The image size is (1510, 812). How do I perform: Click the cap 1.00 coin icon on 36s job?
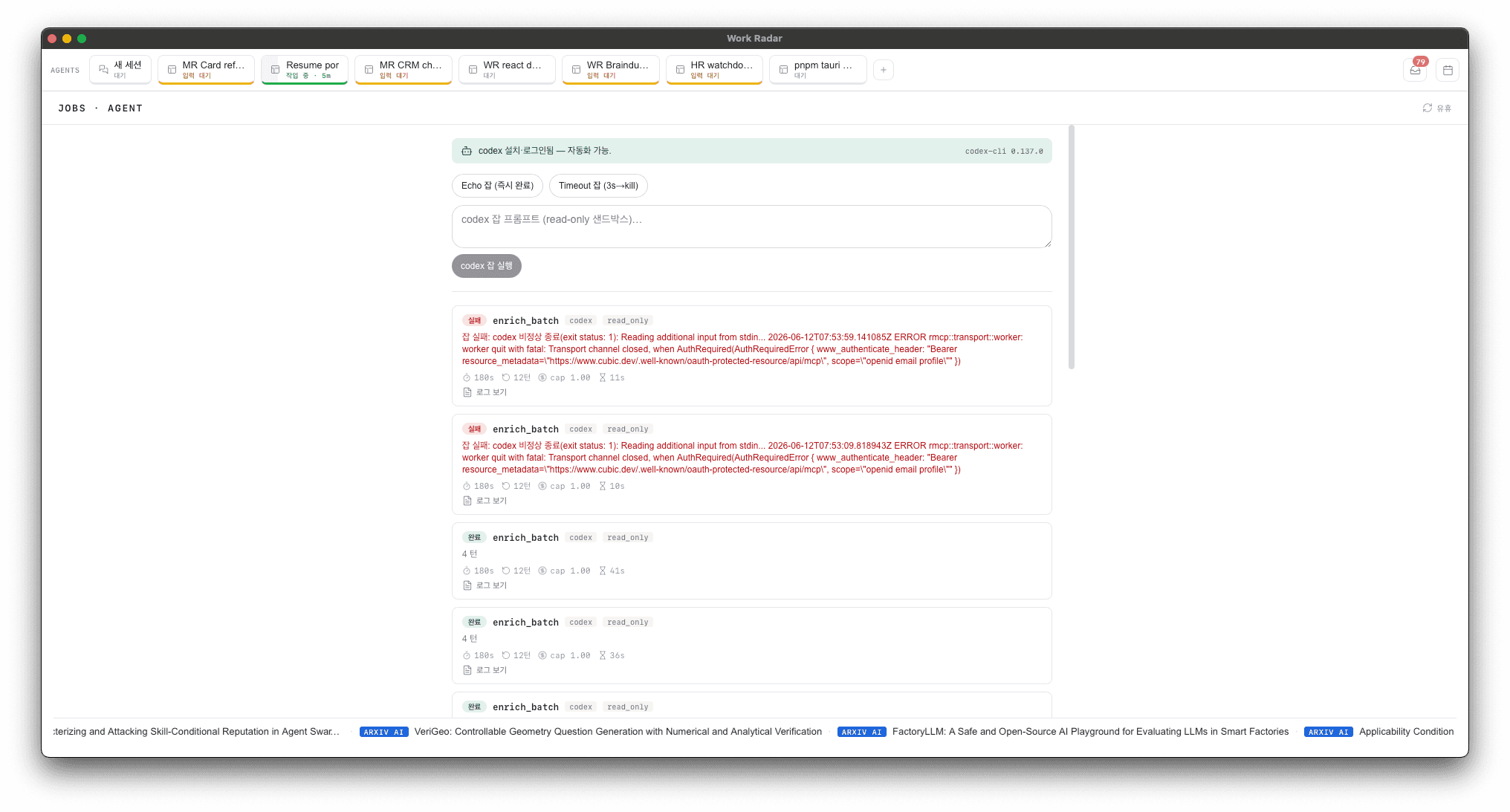[x=542, y=656]
